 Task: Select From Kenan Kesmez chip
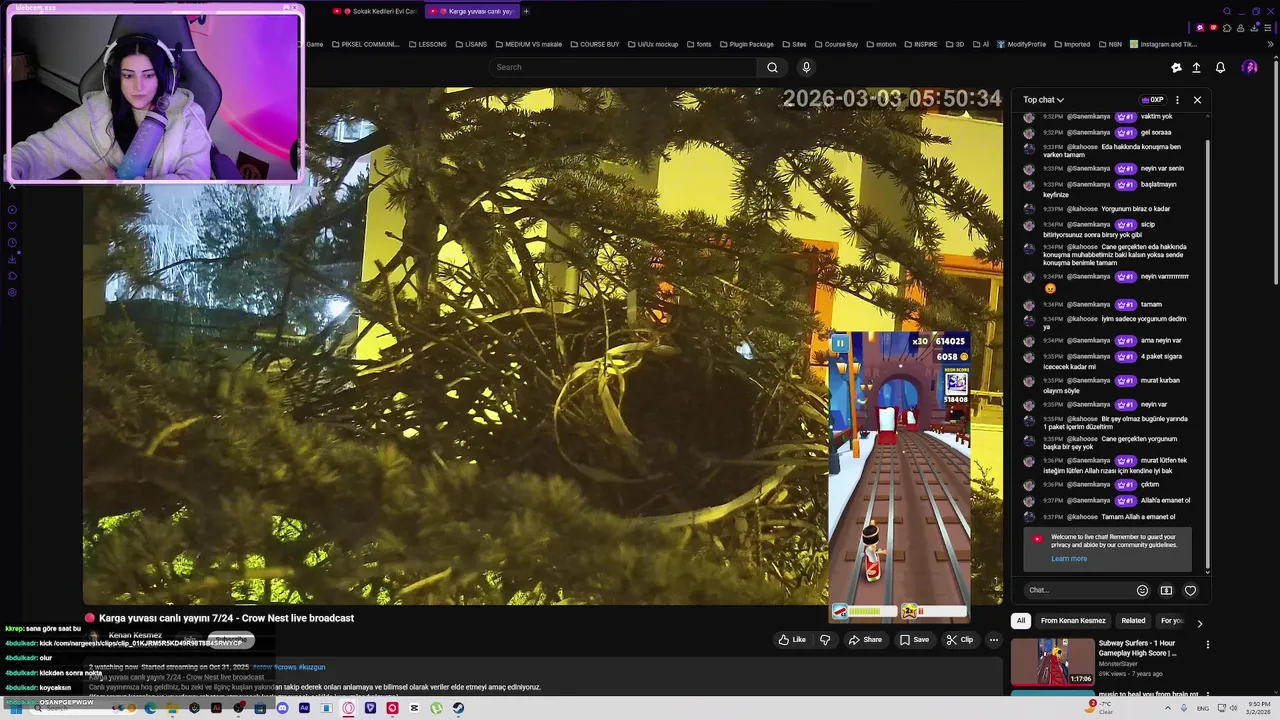(1073, 621)
